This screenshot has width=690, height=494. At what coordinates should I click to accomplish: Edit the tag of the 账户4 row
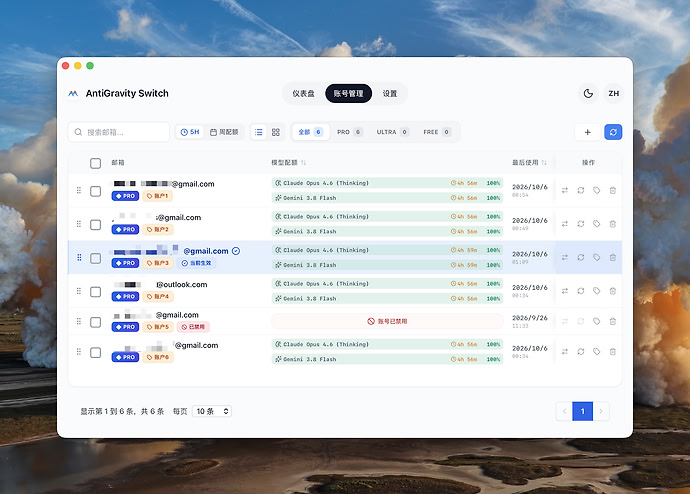click(596, 291)
